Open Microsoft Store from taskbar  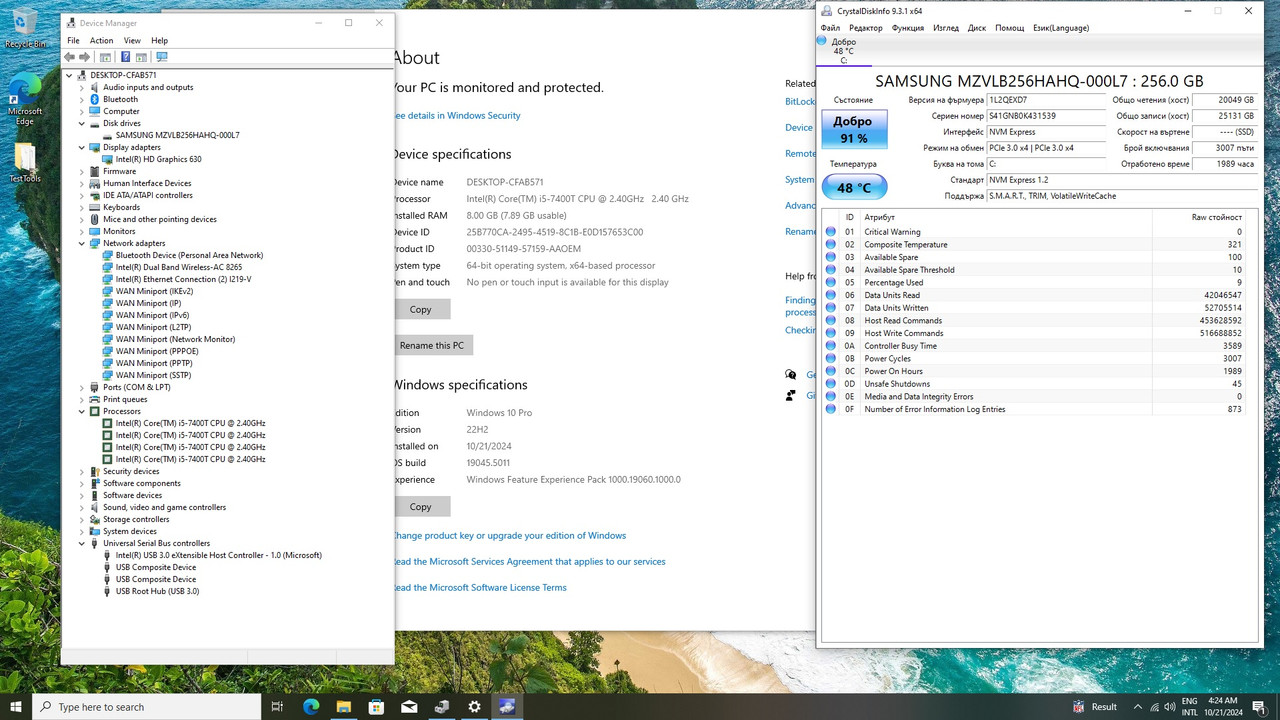[376, 706]
